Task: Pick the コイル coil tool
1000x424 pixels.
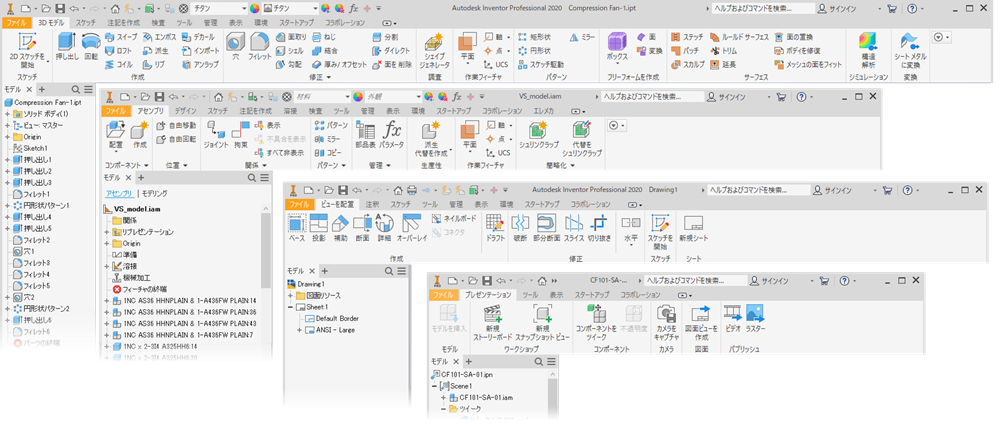Action: pos(118,64)
